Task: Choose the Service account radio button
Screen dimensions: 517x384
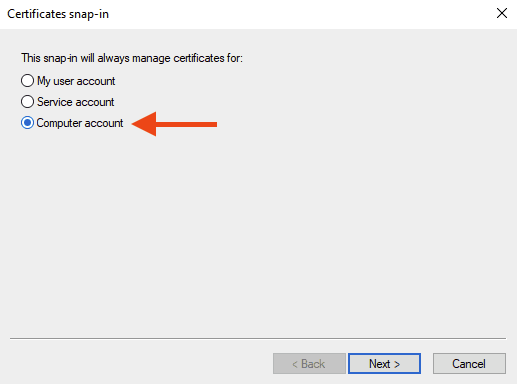Action: click(27, 102)
